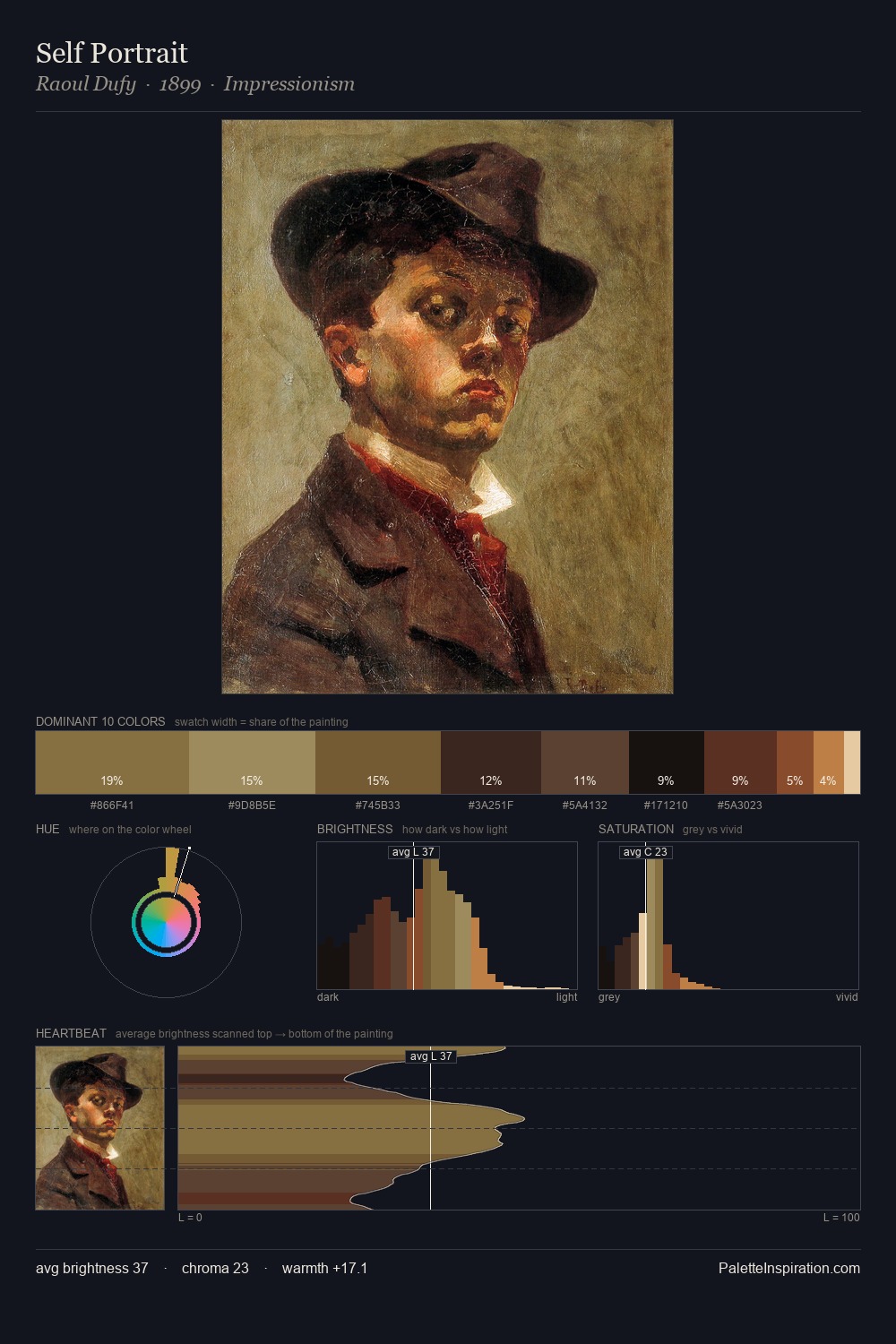Screen dimensions: 896x1344
Task: Click the 'Self Portrait' title
Action: (112, 53)
